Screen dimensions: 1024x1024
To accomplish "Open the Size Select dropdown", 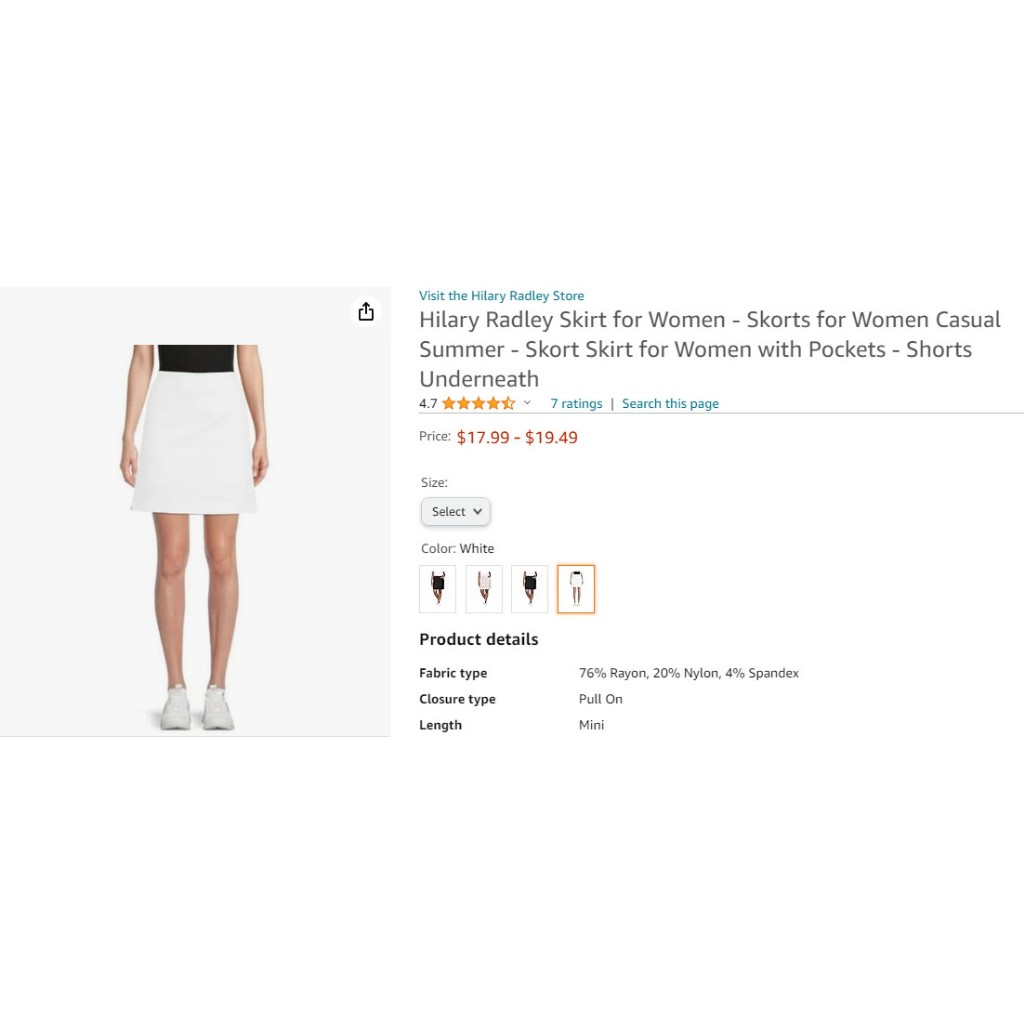I will (456, 511).
